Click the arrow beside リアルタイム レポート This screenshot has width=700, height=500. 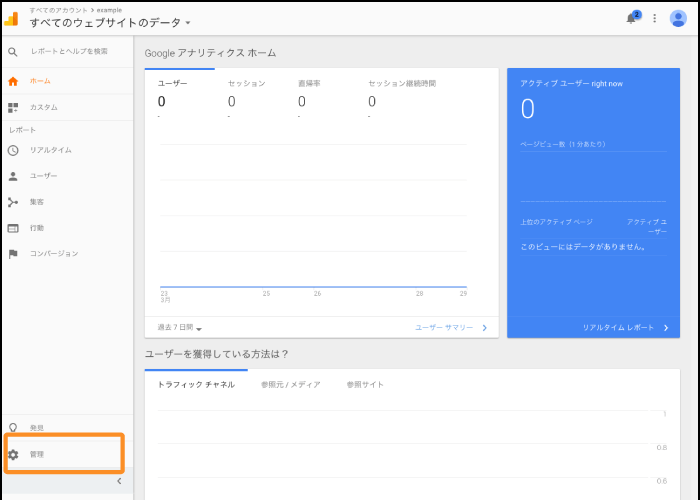click(666, 328)
